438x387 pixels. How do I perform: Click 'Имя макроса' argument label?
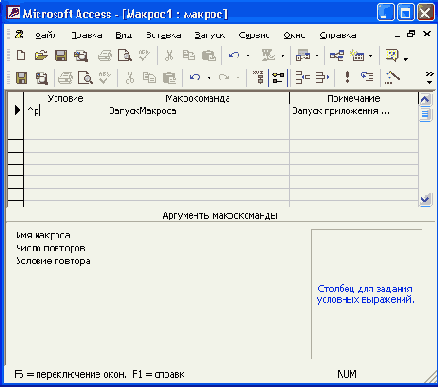[43, 235]
